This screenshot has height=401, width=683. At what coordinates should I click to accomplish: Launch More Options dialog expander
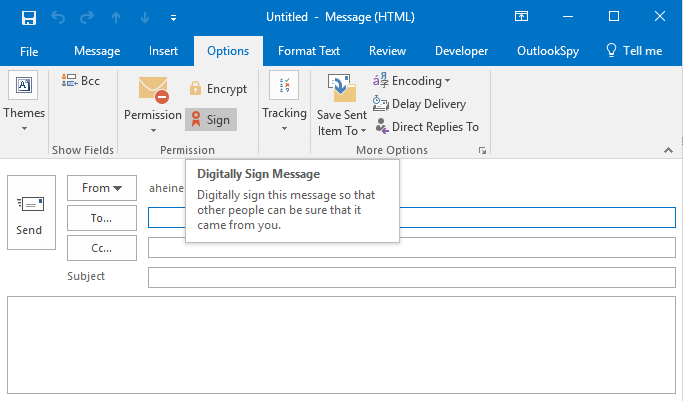coord(483,151)
